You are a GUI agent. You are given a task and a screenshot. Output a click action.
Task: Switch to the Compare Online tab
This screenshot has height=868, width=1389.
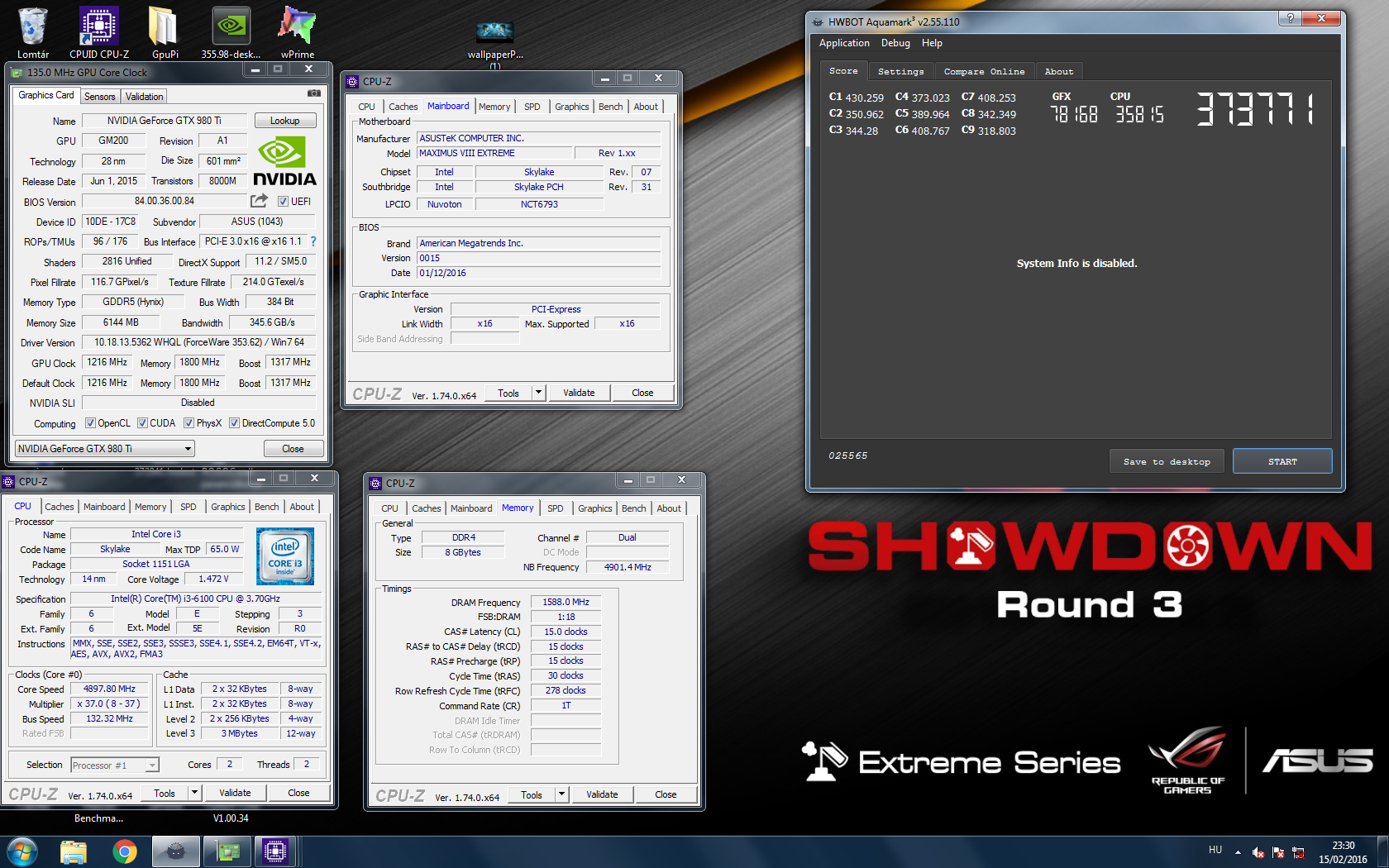pos(984,72)
